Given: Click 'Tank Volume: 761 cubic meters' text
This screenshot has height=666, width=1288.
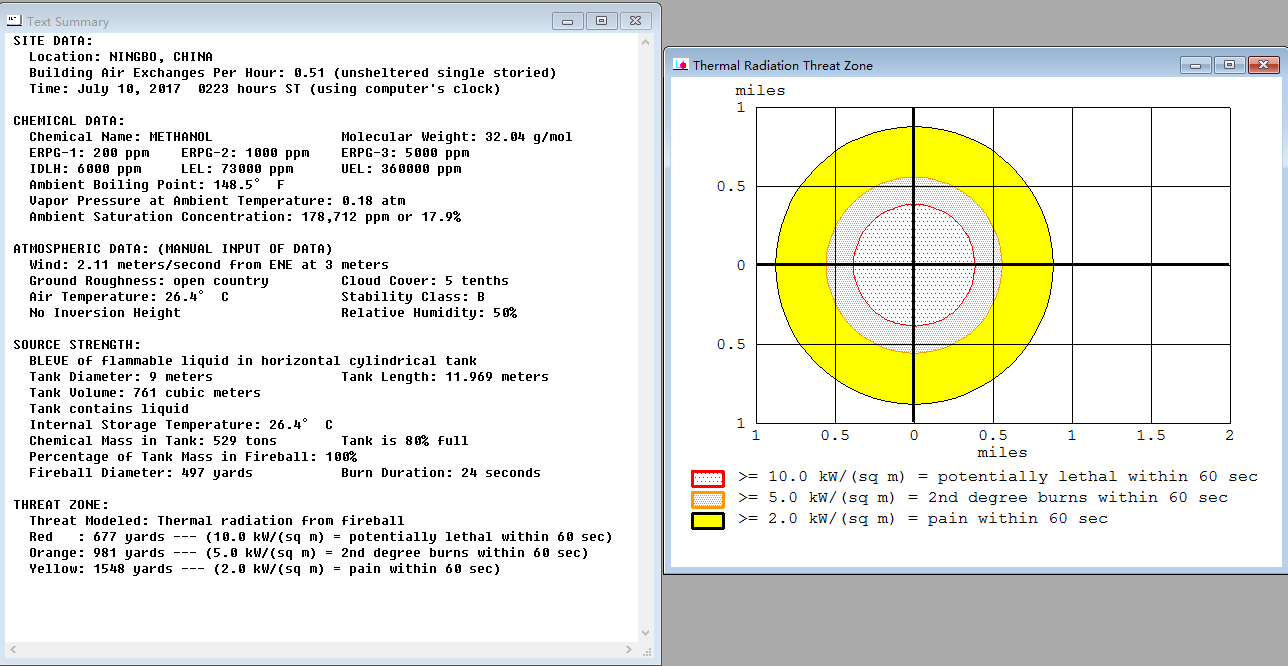Looking at the screenshot, I should point(145,393).
